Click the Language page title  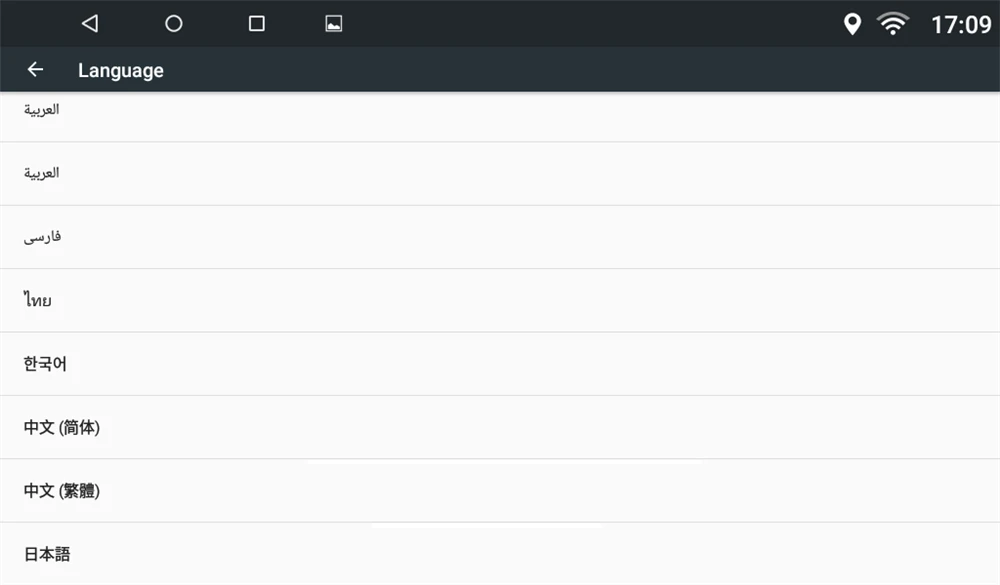[x=121, y=70]
